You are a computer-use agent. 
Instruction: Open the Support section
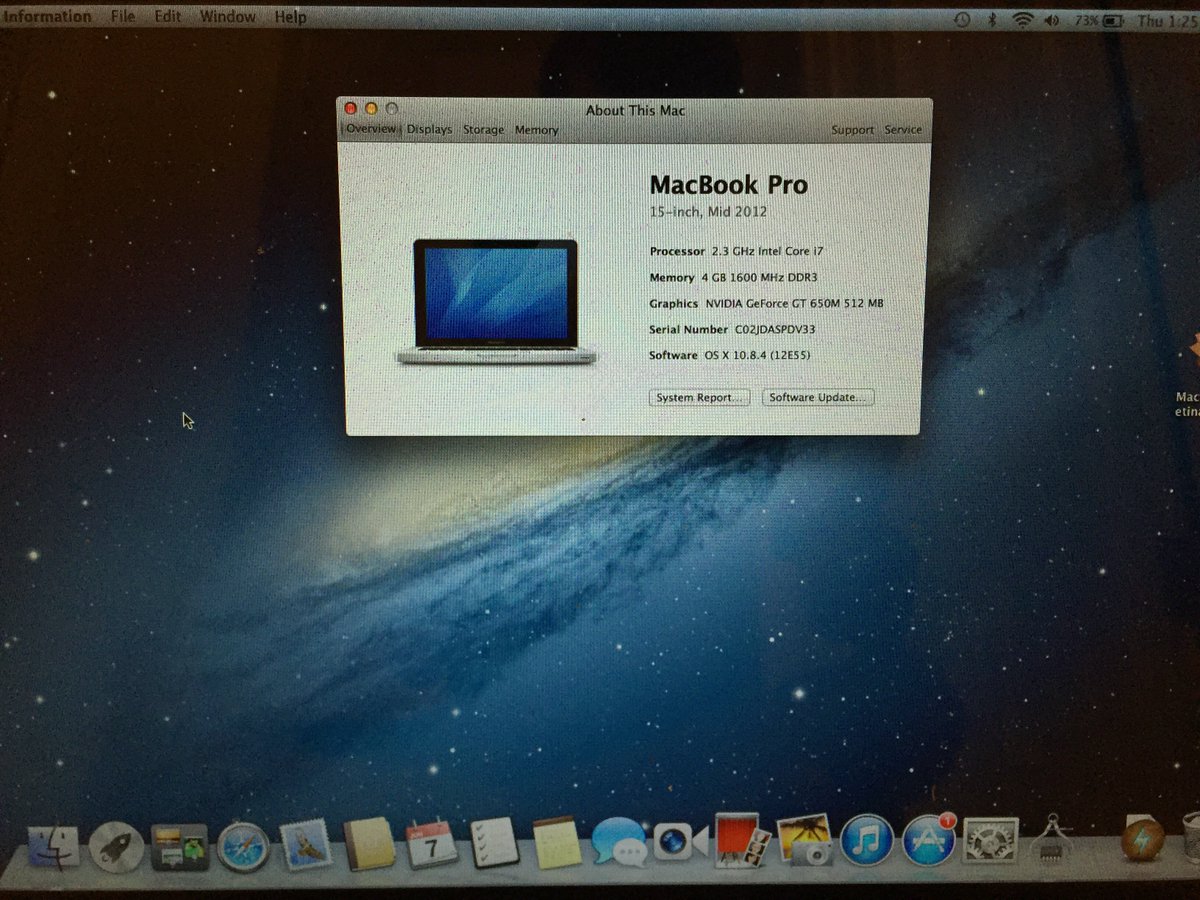click(x=852, y=130)
